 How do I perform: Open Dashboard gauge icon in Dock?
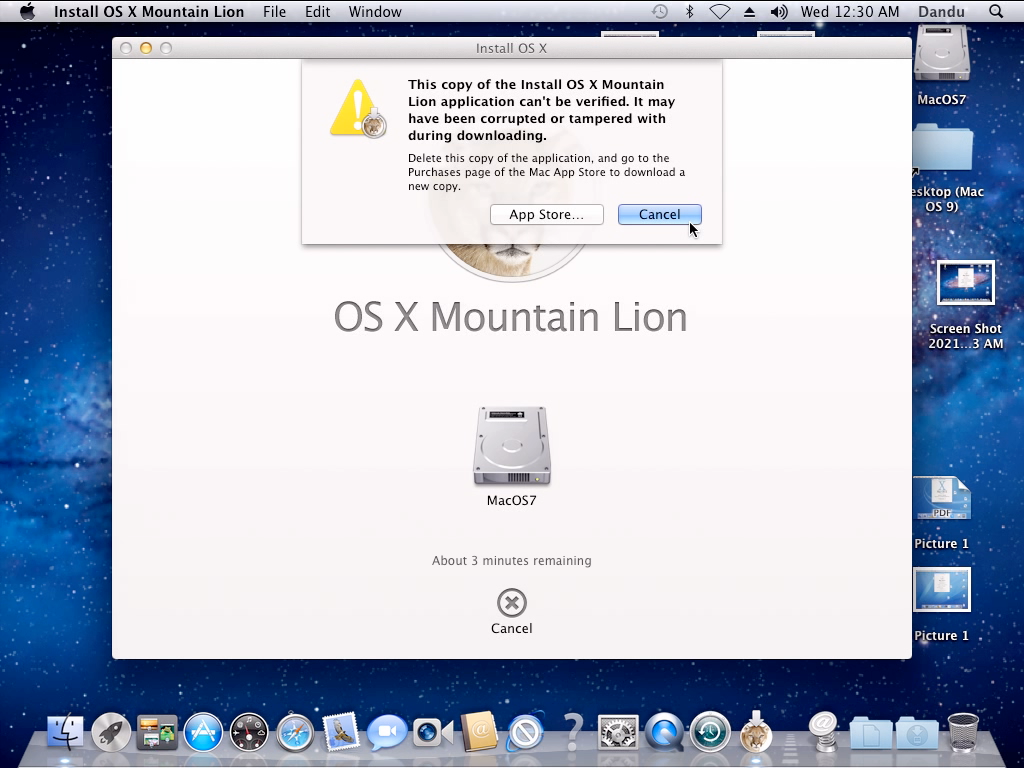tap(249, 731)
